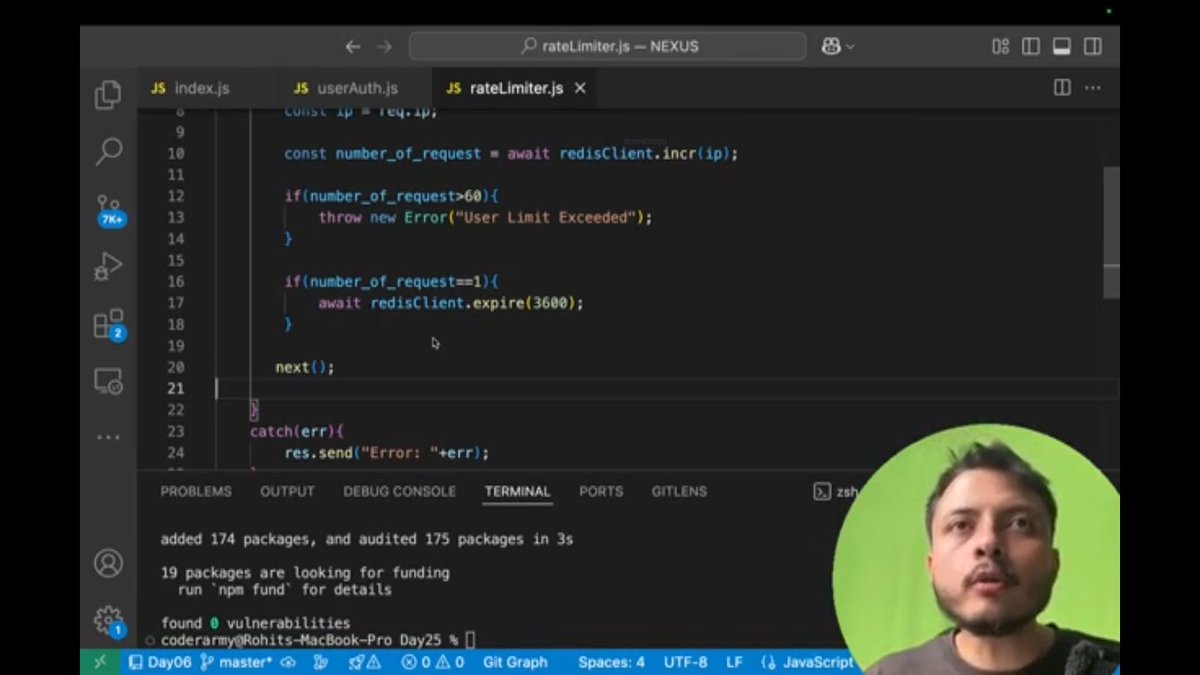Go forward with the right arrow
The height and width of the screenshot is (675, 1200).
(x=385, y=46)
